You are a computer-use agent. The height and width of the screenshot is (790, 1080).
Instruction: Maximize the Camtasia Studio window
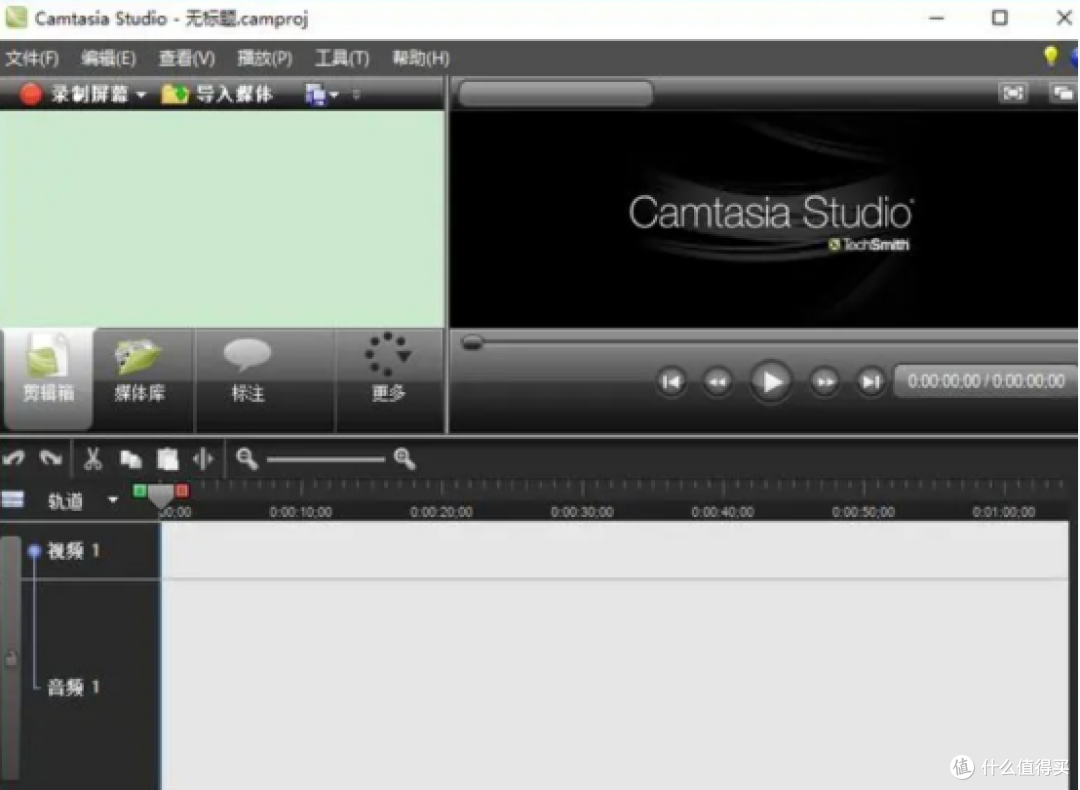click(x=999, y=18)
